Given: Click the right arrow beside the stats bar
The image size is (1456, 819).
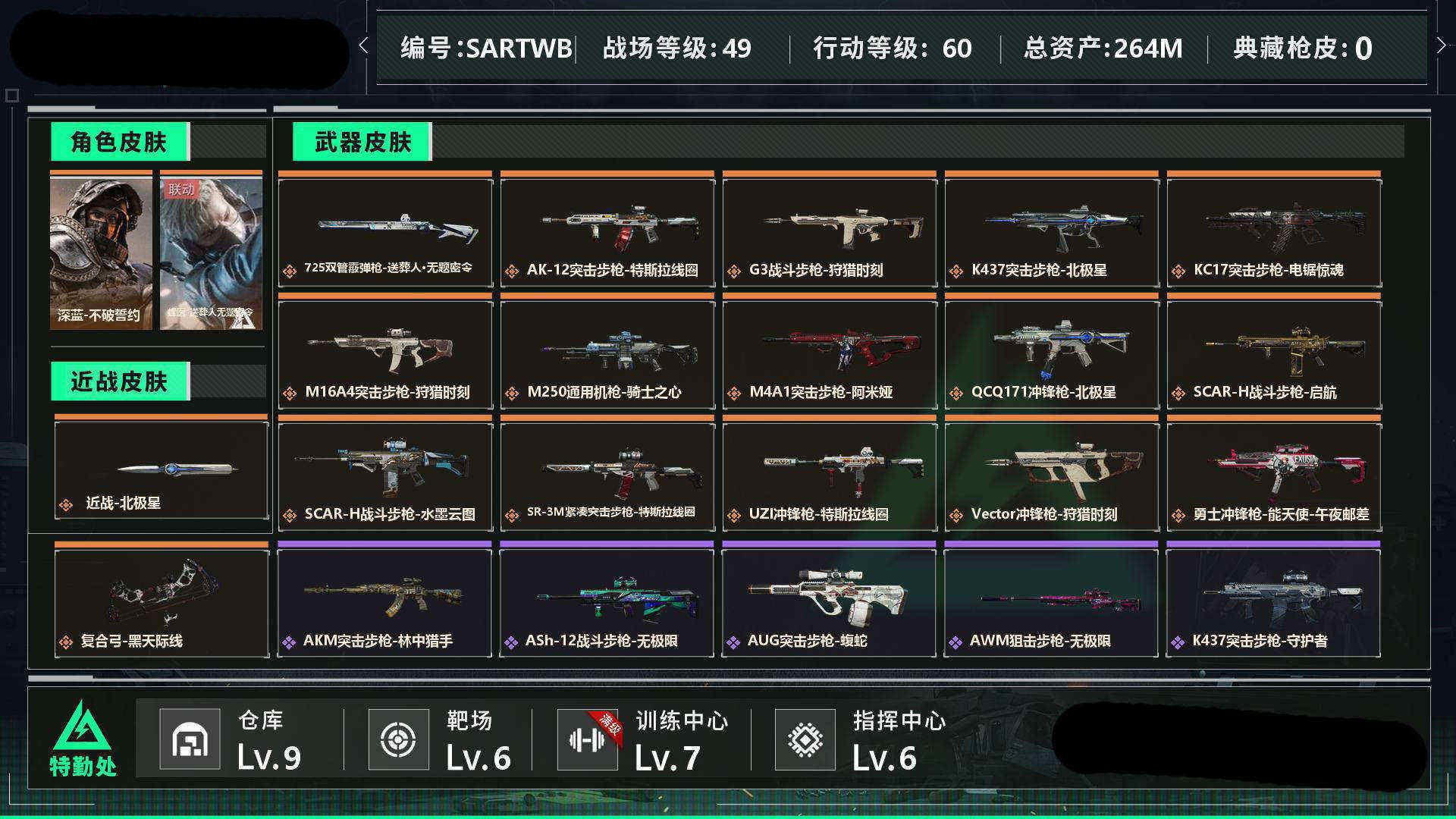Looking at the screenshot, I should (1441, 46).
